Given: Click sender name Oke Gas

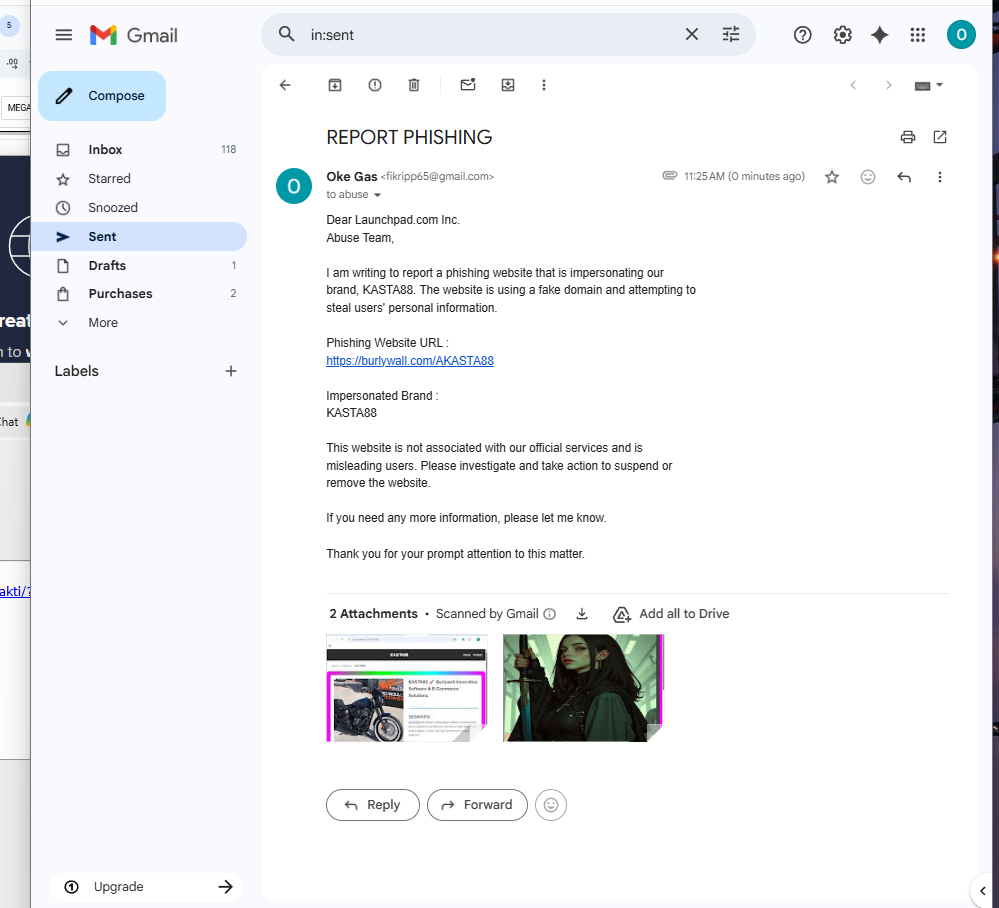Looking at the screenshot, I should [x=352, y=177].
